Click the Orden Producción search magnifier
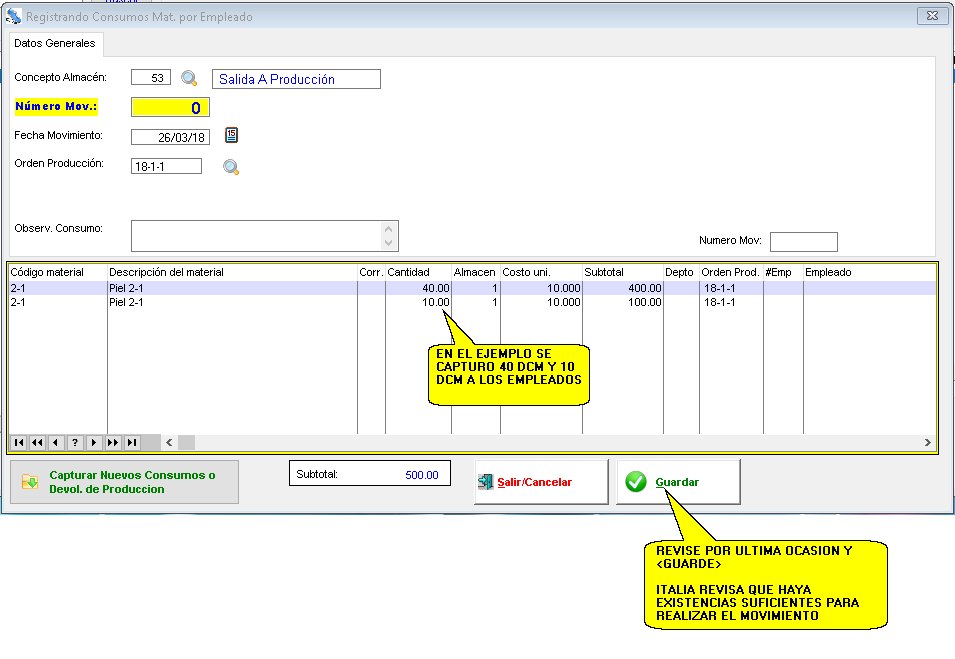Screen dimensions: 955x659 231,167
